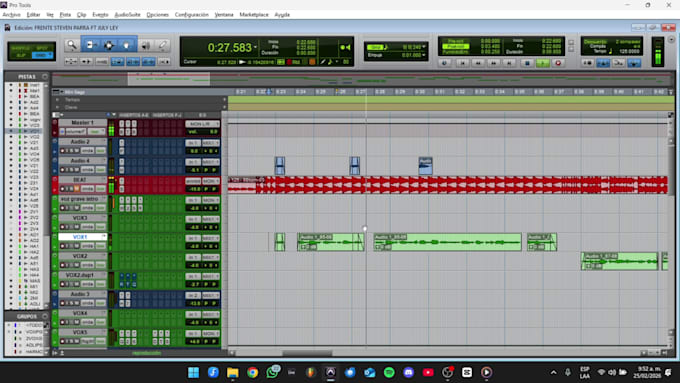
Task: Click the Go to End transport button
Action: coord(510,63)
